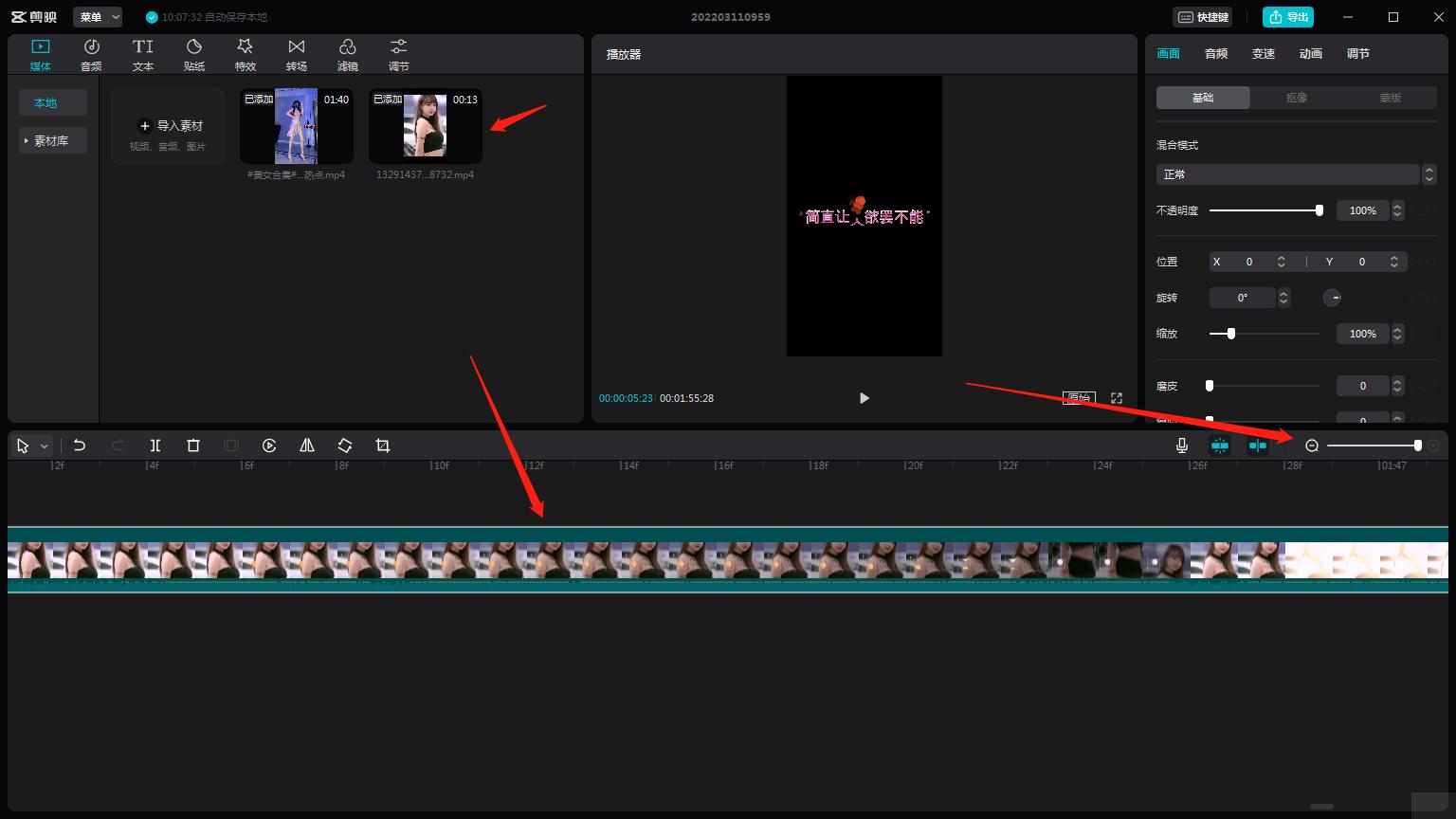Screen dimensions: 1456x819
Task: Switch to the 动画 tab
Action: [x=1311, y=54]
